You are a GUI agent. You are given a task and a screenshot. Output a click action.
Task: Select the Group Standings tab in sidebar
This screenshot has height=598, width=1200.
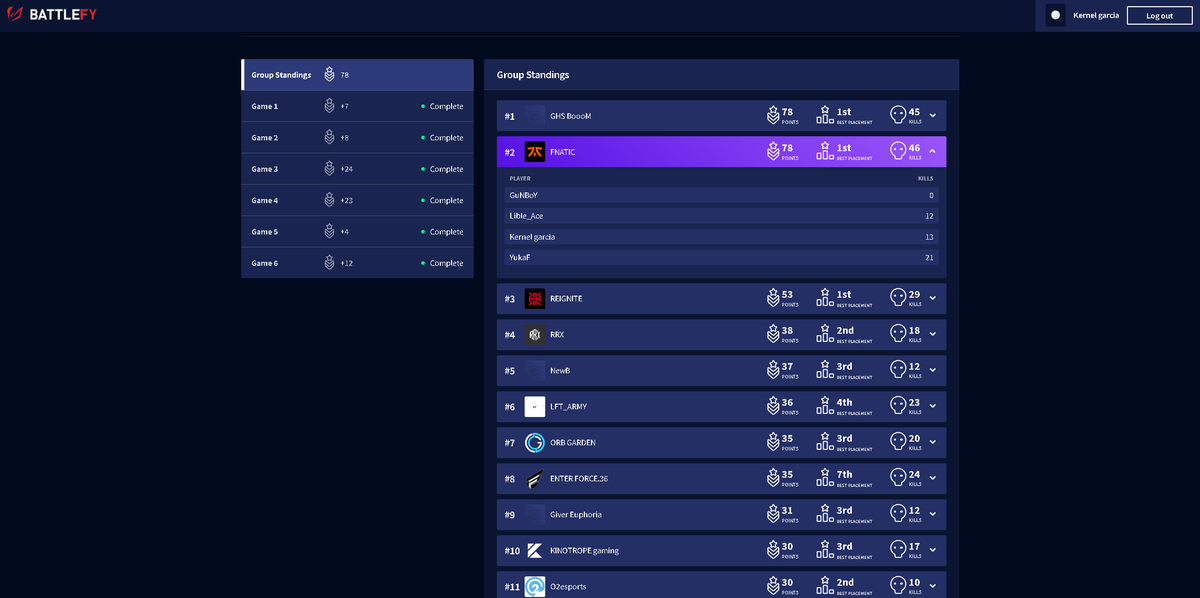357,75
